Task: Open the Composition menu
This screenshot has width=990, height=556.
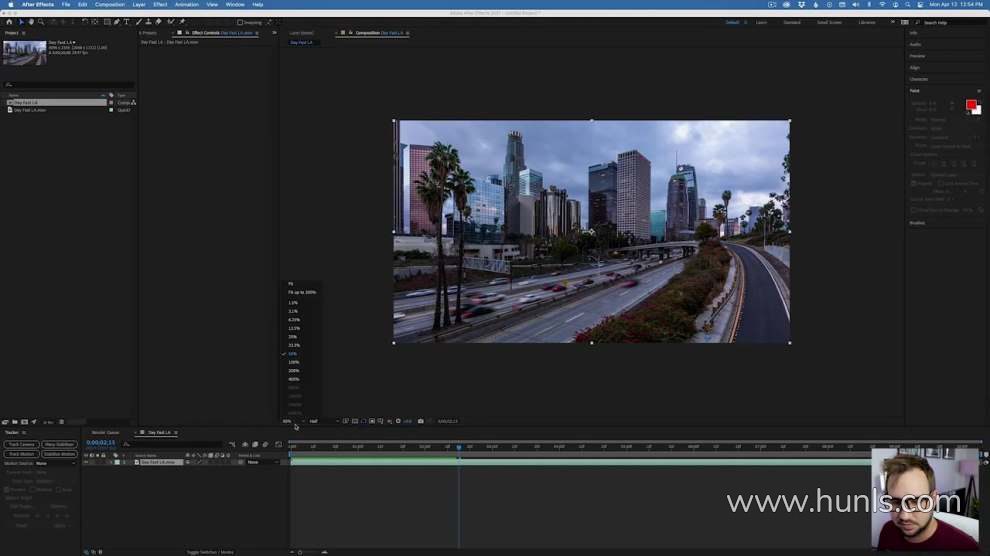Action: [x=110, y=5]
